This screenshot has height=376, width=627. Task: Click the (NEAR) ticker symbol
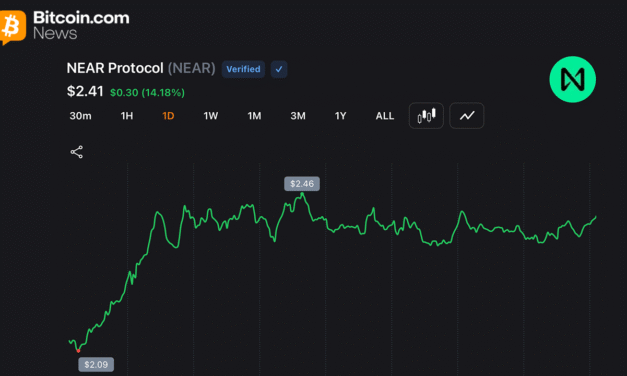click(192, 68)
